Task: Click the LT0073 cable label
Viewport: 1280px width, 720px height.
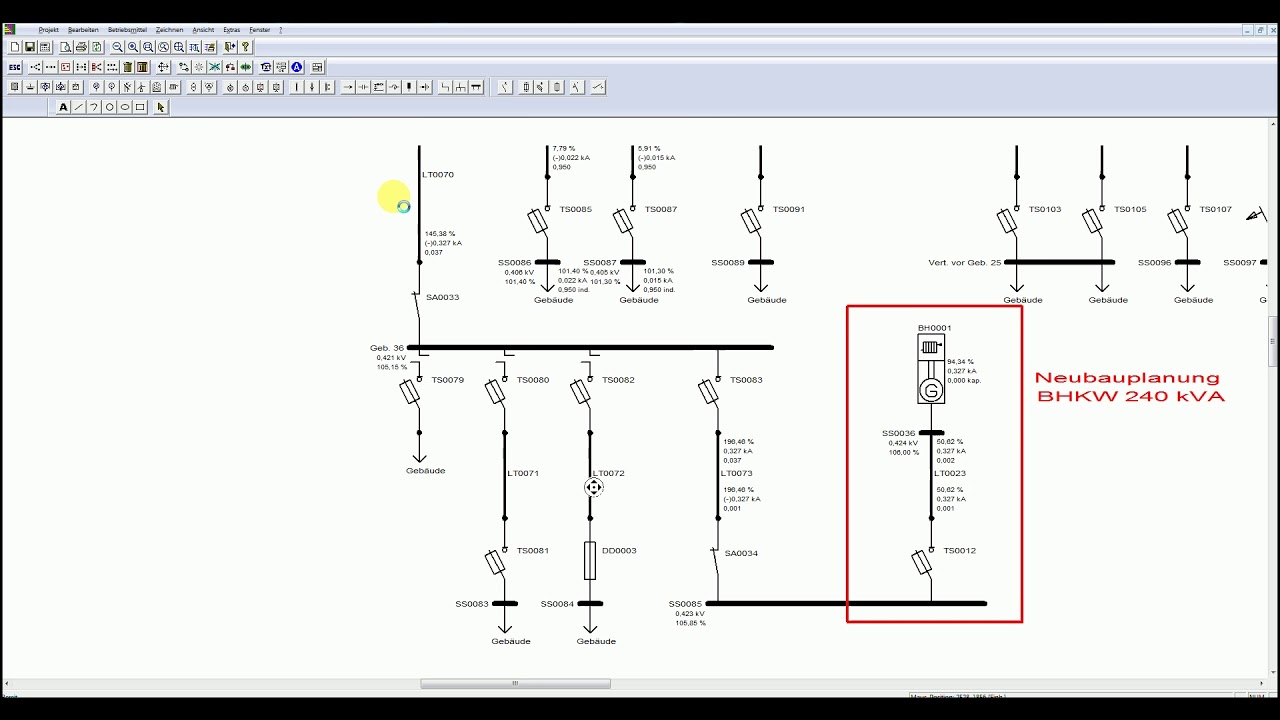Action: click(736, 473)
